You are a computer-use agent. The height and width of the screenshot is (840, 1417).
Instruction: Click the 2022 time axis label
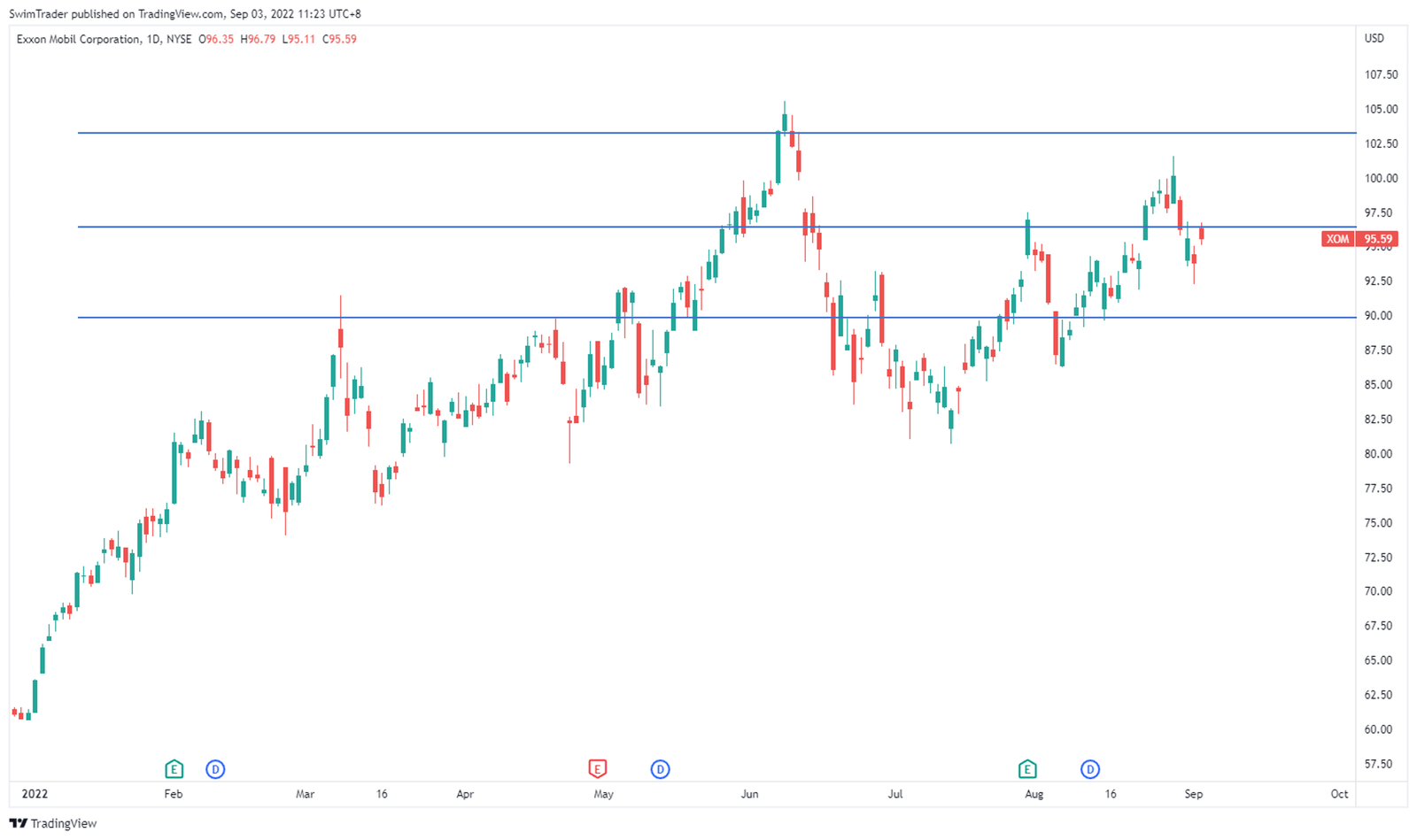[x=35, y=794]
